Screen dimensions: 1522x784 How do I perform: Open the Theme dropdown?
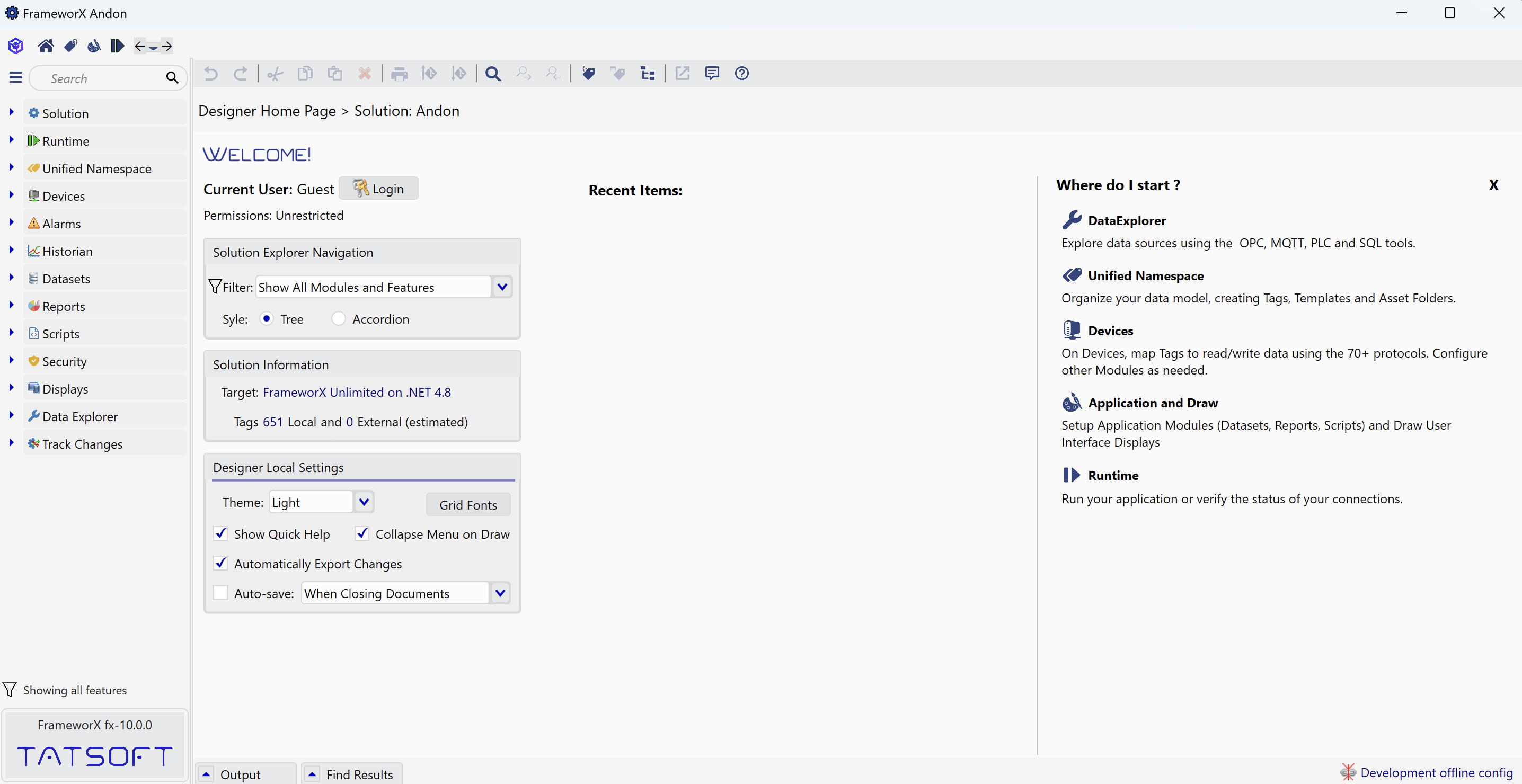(x=364, y=502)
